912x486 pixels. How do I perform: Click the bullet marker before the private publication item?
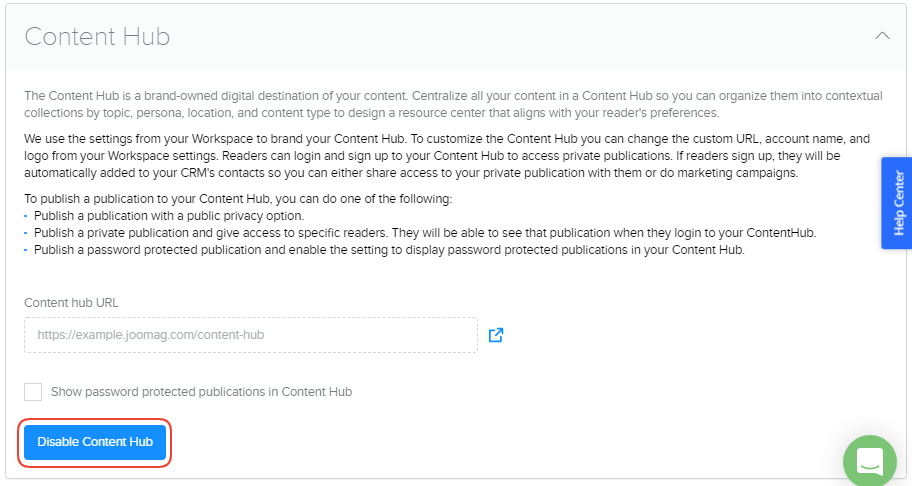coord(27,233)
